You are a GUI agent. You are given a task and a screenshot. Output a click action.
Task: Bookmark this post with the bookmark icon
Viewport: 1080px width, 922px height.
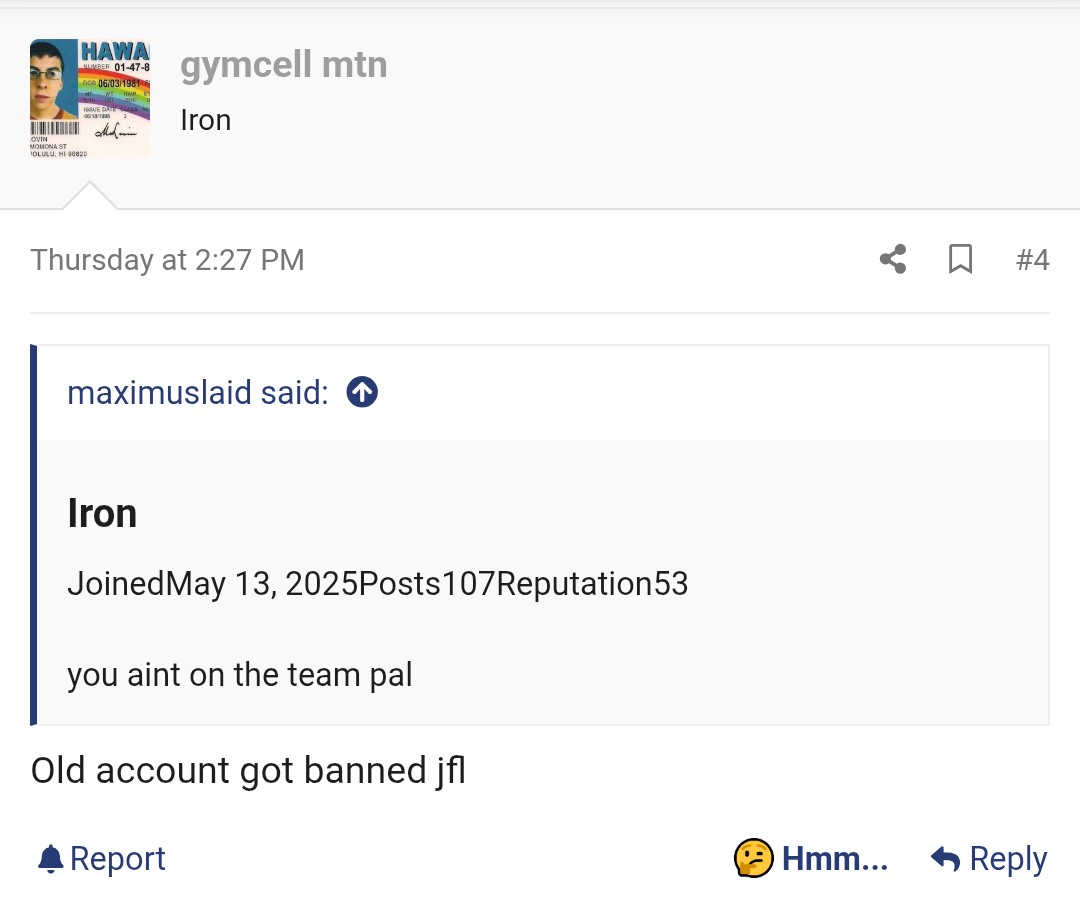(960, 260)
